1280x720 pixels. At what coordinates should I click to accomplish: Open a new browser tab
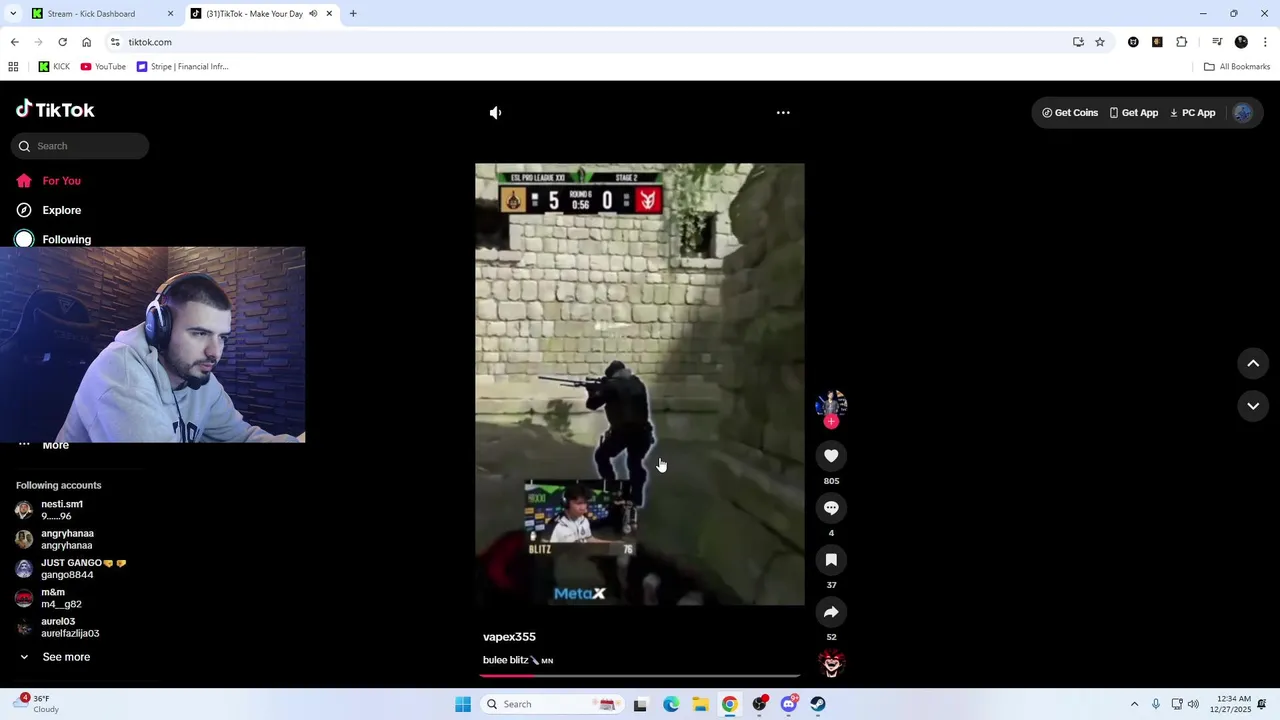[353, 14]
